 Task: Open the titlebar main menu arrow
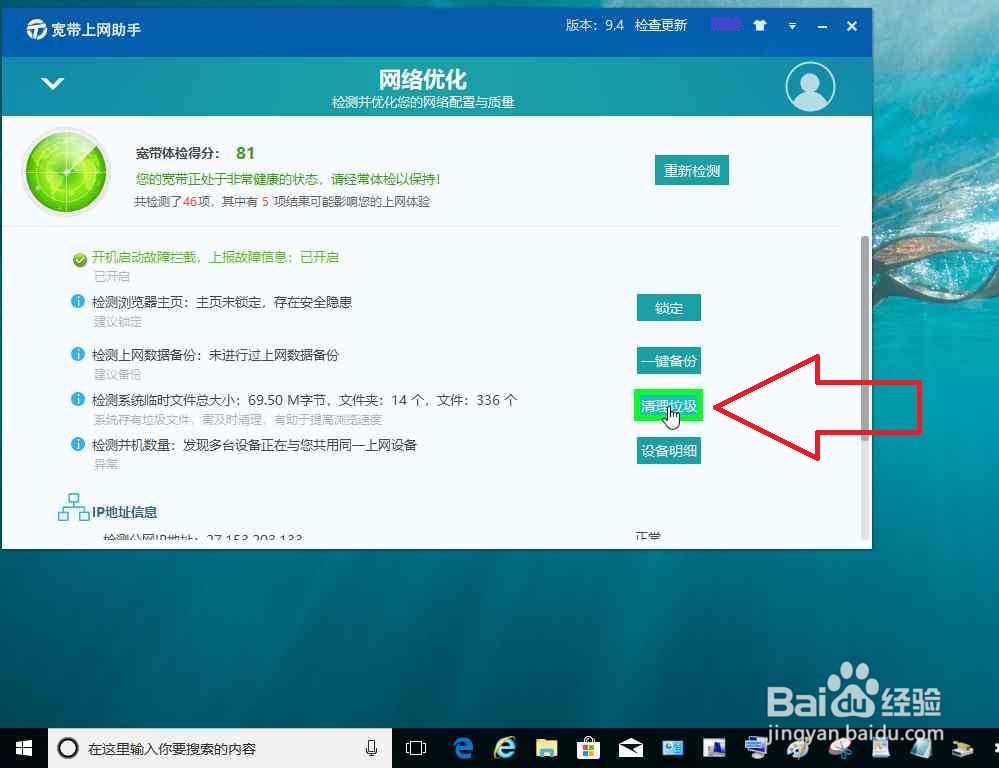[793, 26]
